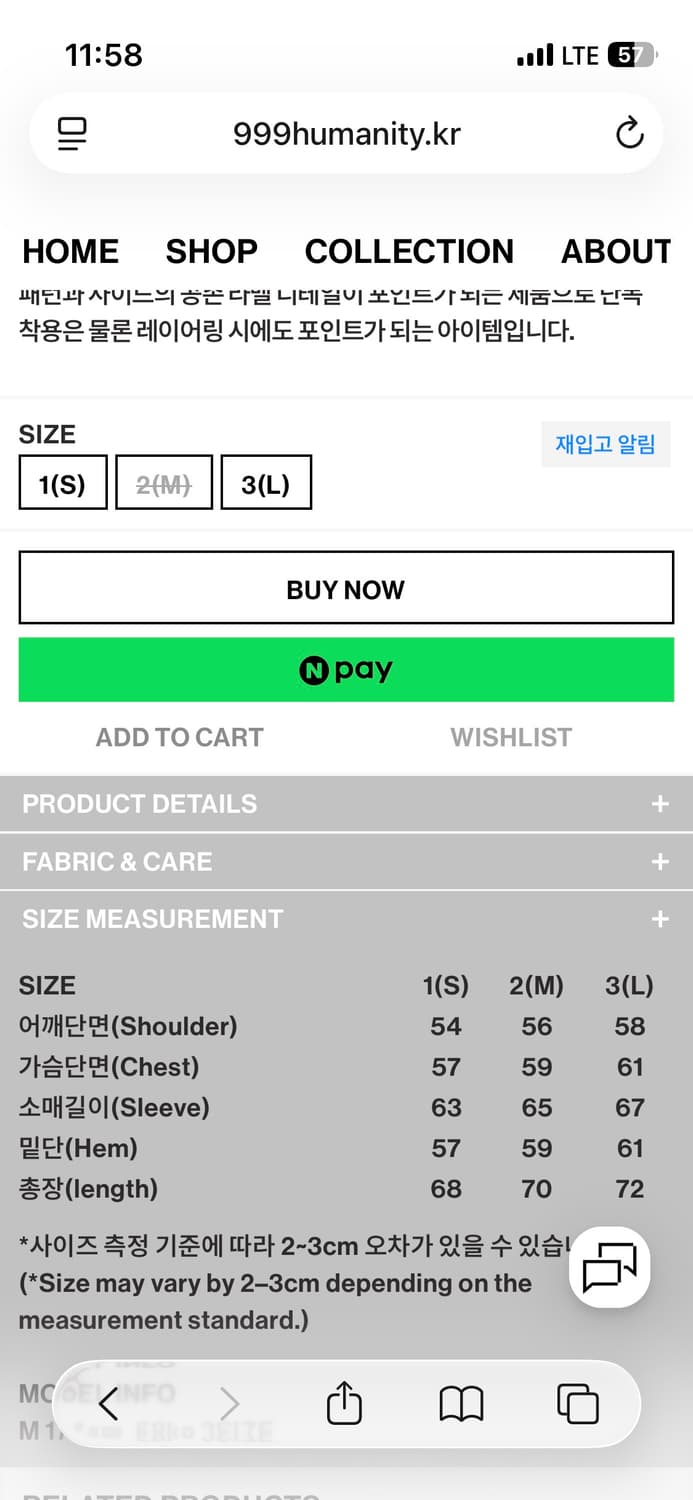The image size is (693, 1500).
Task: Tap the 999humanity.kr address bar
Action: click(x=346, y=134)
